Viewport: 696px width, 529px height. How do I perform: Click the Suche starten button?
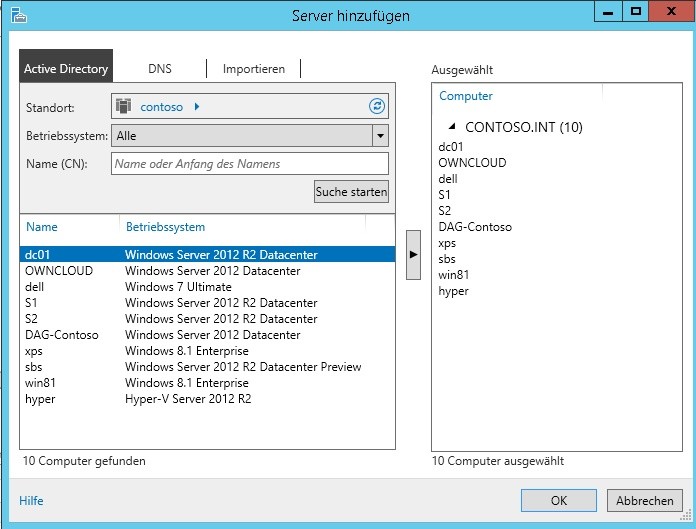point(351,192)
